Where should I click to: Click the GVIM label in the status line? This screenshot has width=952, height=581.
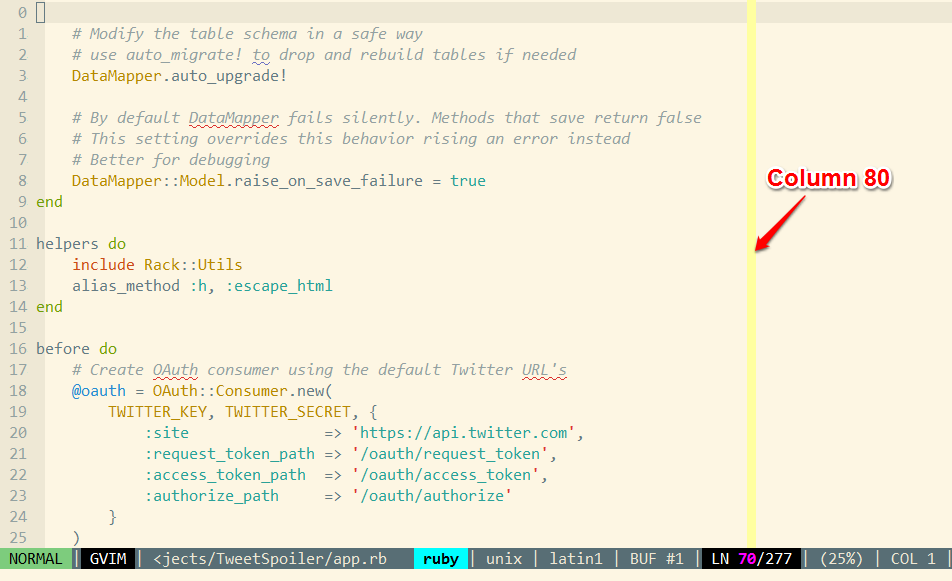[x=107, y=559]
